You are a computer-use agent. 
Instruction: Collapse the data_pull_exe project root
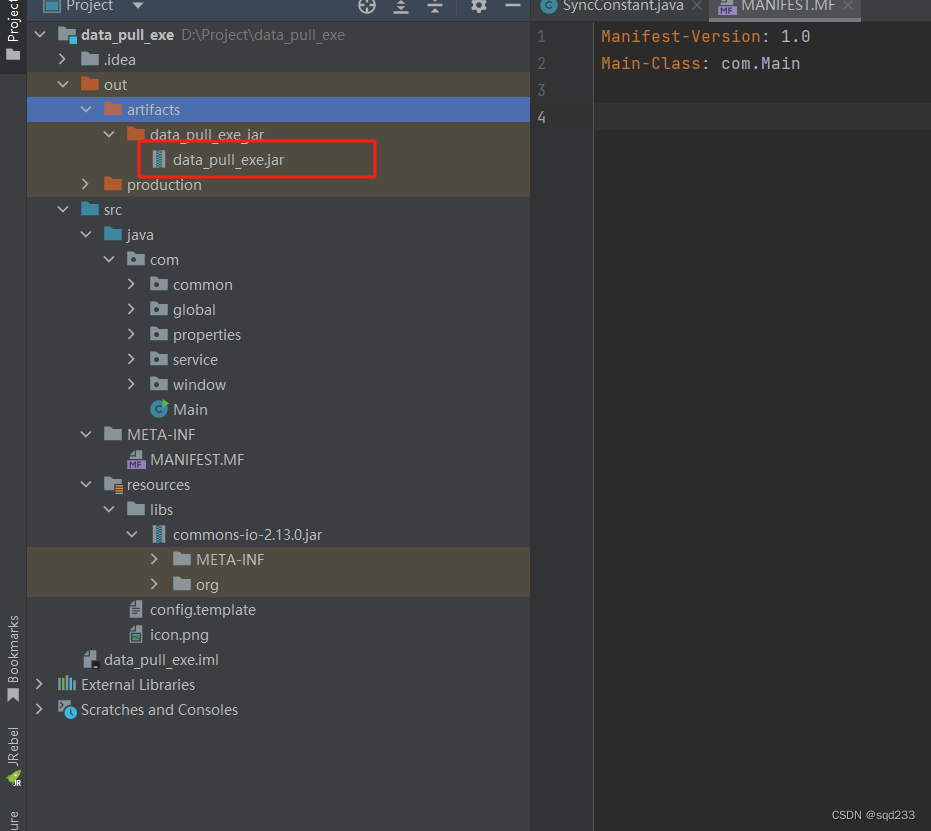point(40,34)
